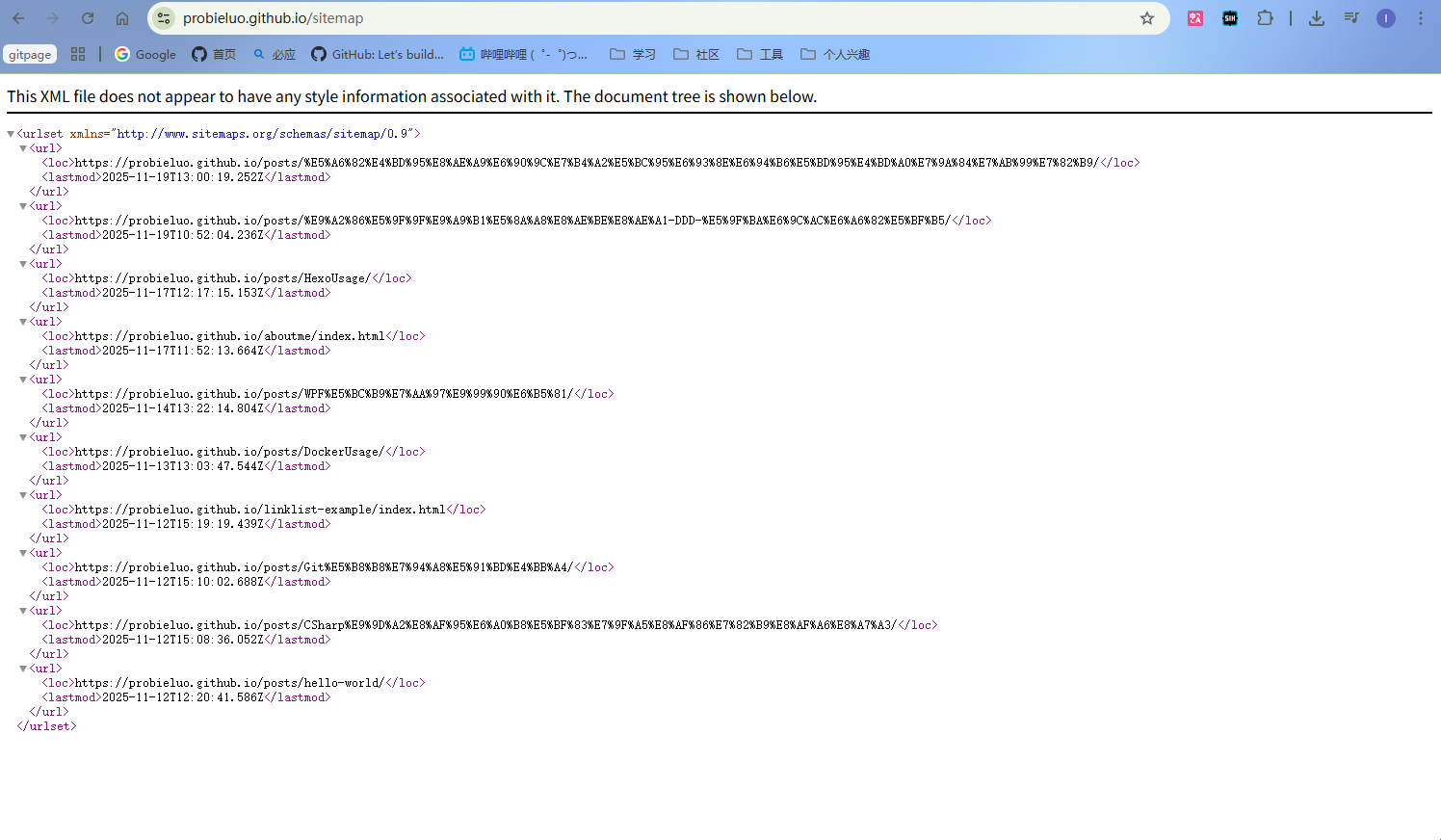Open the media controls toolbar icon
The height and width of the screenshot is (840, 1441).
point(1351,18)
